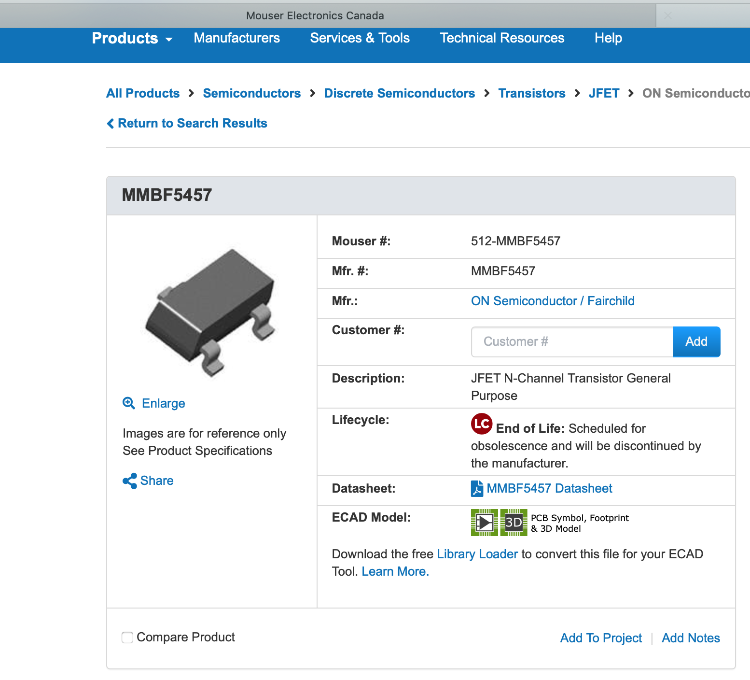
Task: Open the Services & Tools menu
Action: pos(360,38)
